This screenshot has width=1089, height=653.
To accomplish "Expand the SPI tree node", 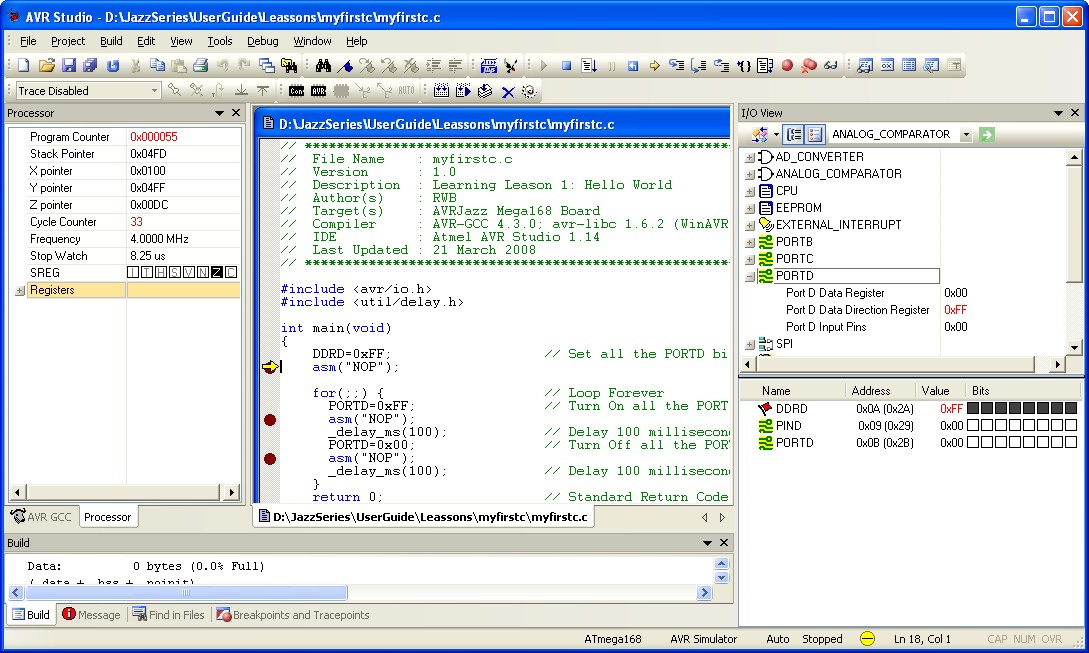I will (x=750, y=344).
